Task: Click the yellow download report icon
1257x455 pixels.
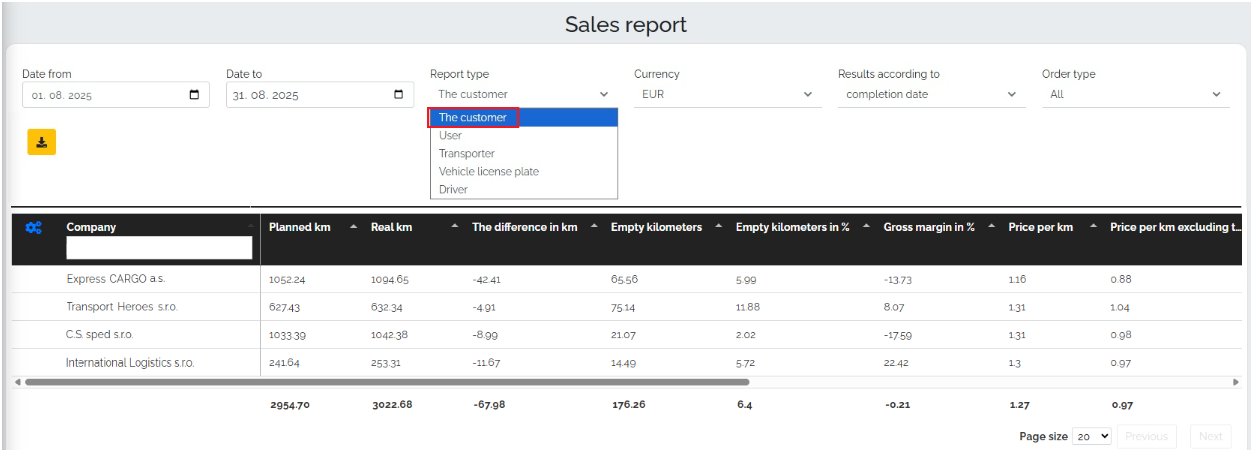Action: (42, 142)
